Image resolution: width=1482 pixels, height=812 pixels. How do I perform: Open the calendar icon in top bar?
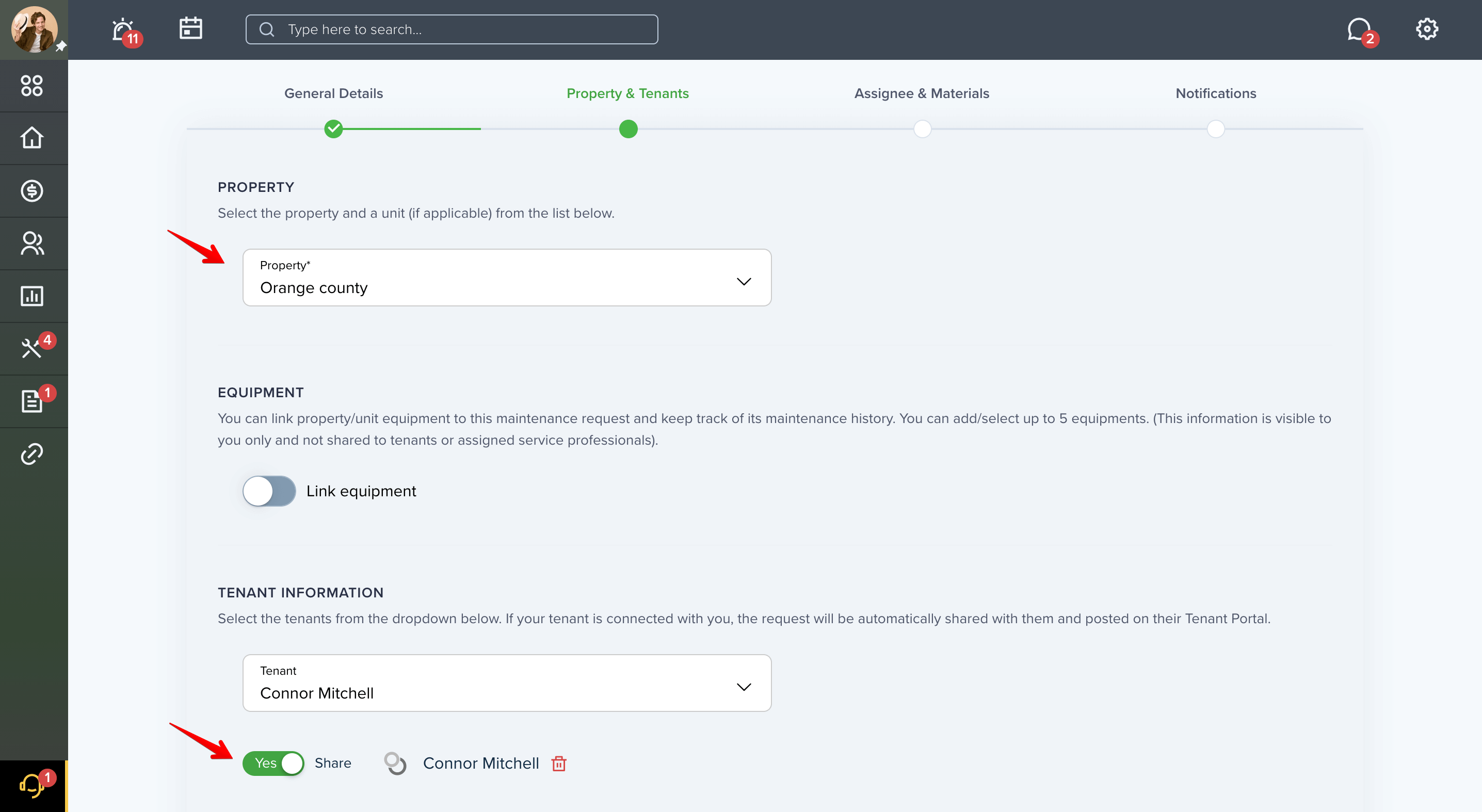tap(190, 28)
